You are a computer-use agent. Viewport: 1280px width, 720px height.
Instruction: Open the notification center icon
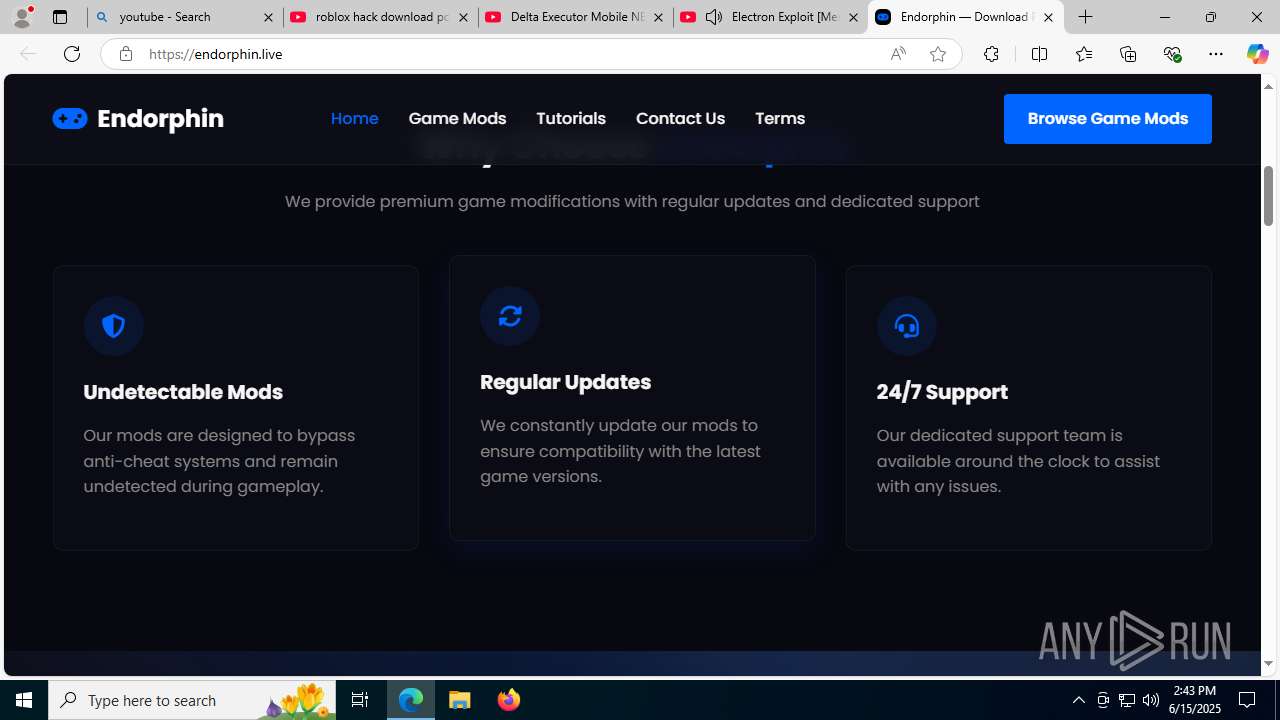point(1247,700)
